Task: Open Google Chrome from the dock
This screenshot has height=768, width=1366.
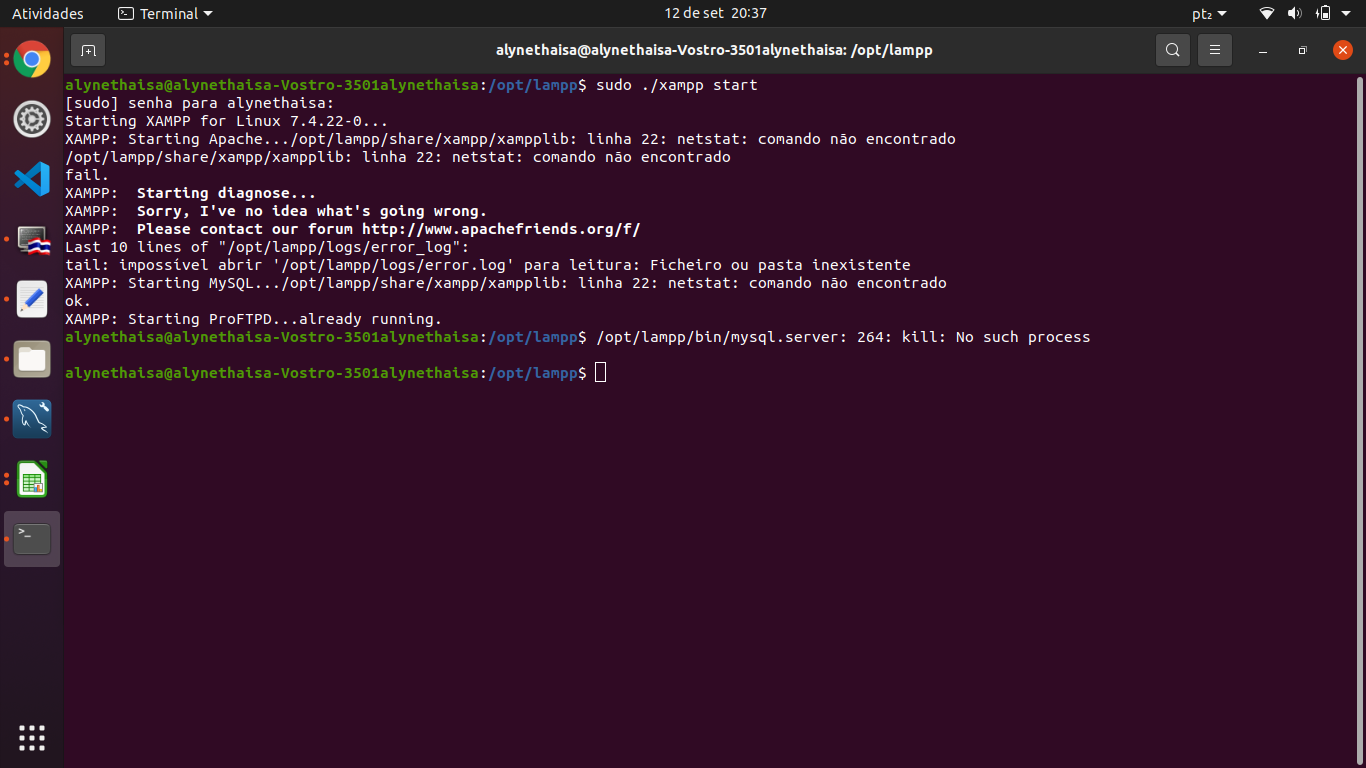Action: click(x=32, y=60)
